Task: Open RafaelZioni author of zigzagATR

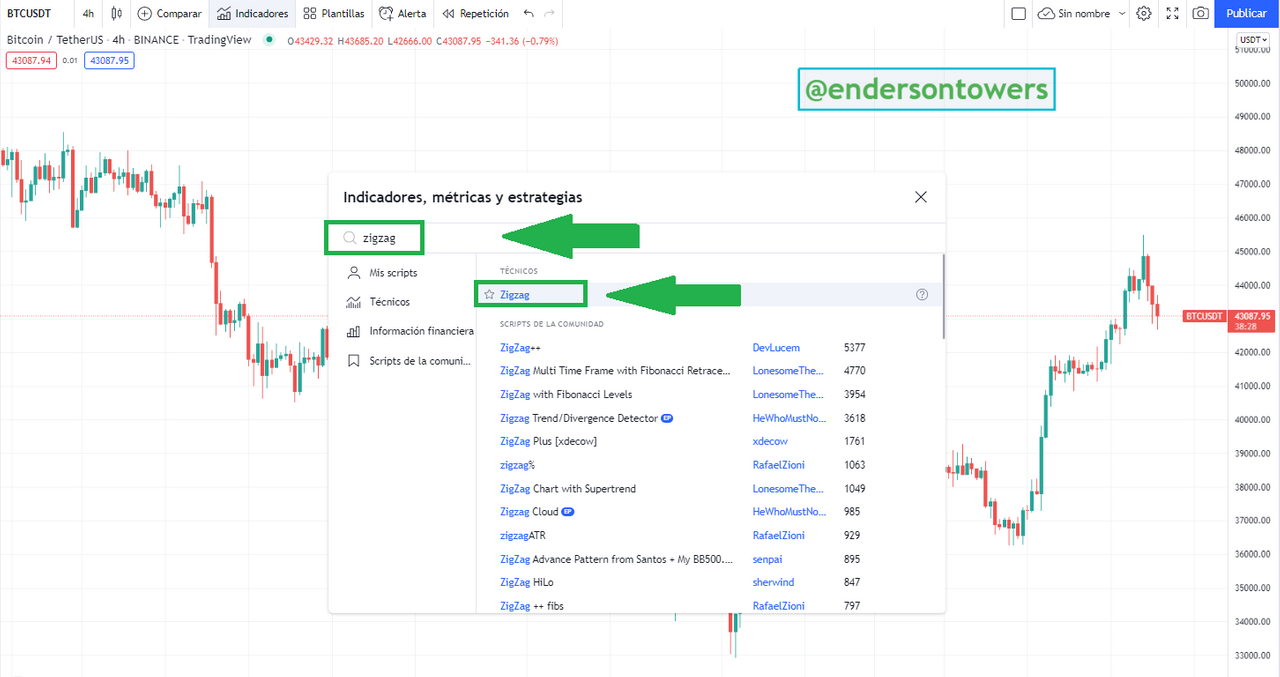Action: pos(779,536)
